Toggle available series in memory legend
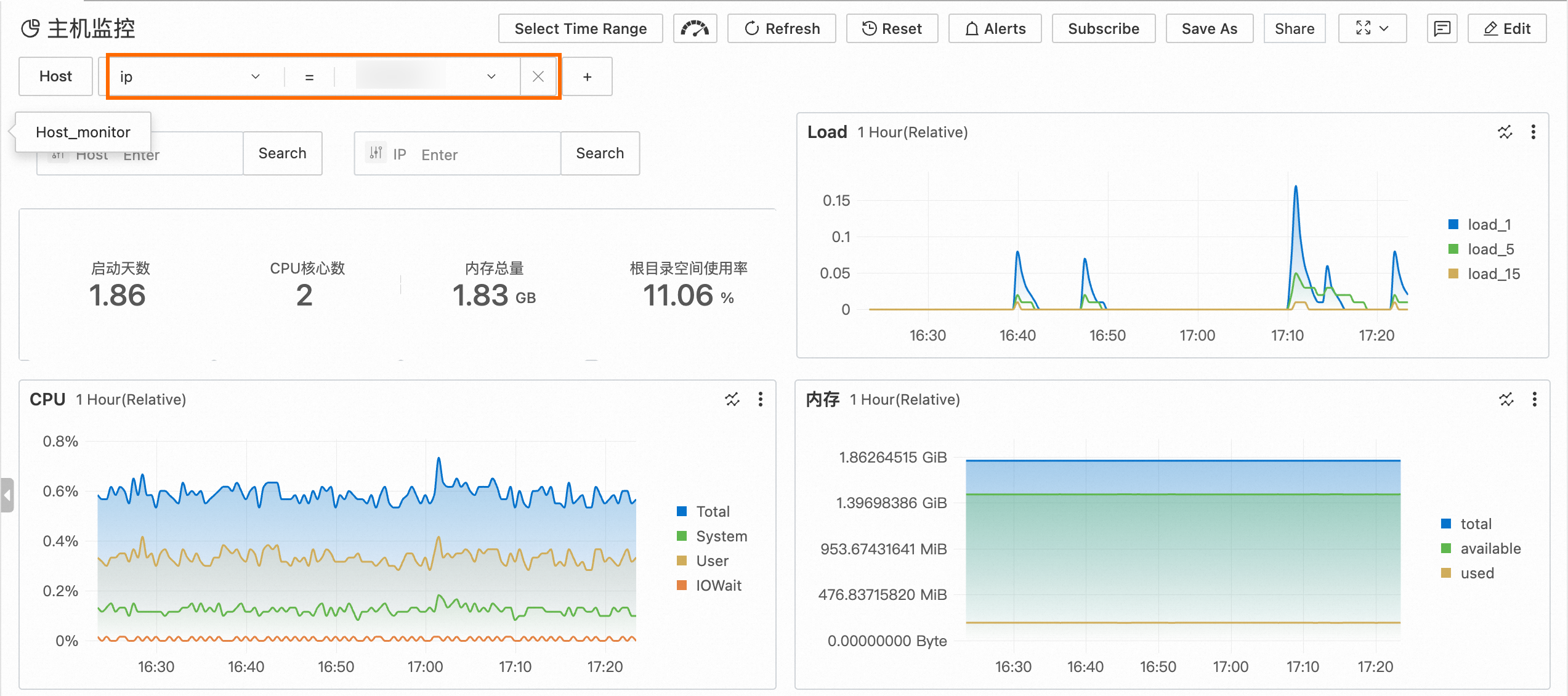Image resolution: width=1568 pixels, height=696 pixels. 1489,549
